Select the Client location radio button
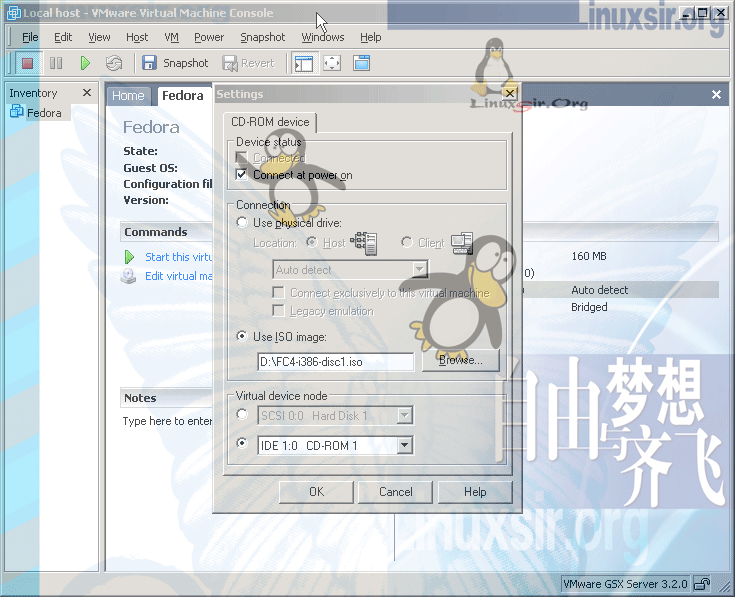Screen dimensions: 735x597 point(407,242)
